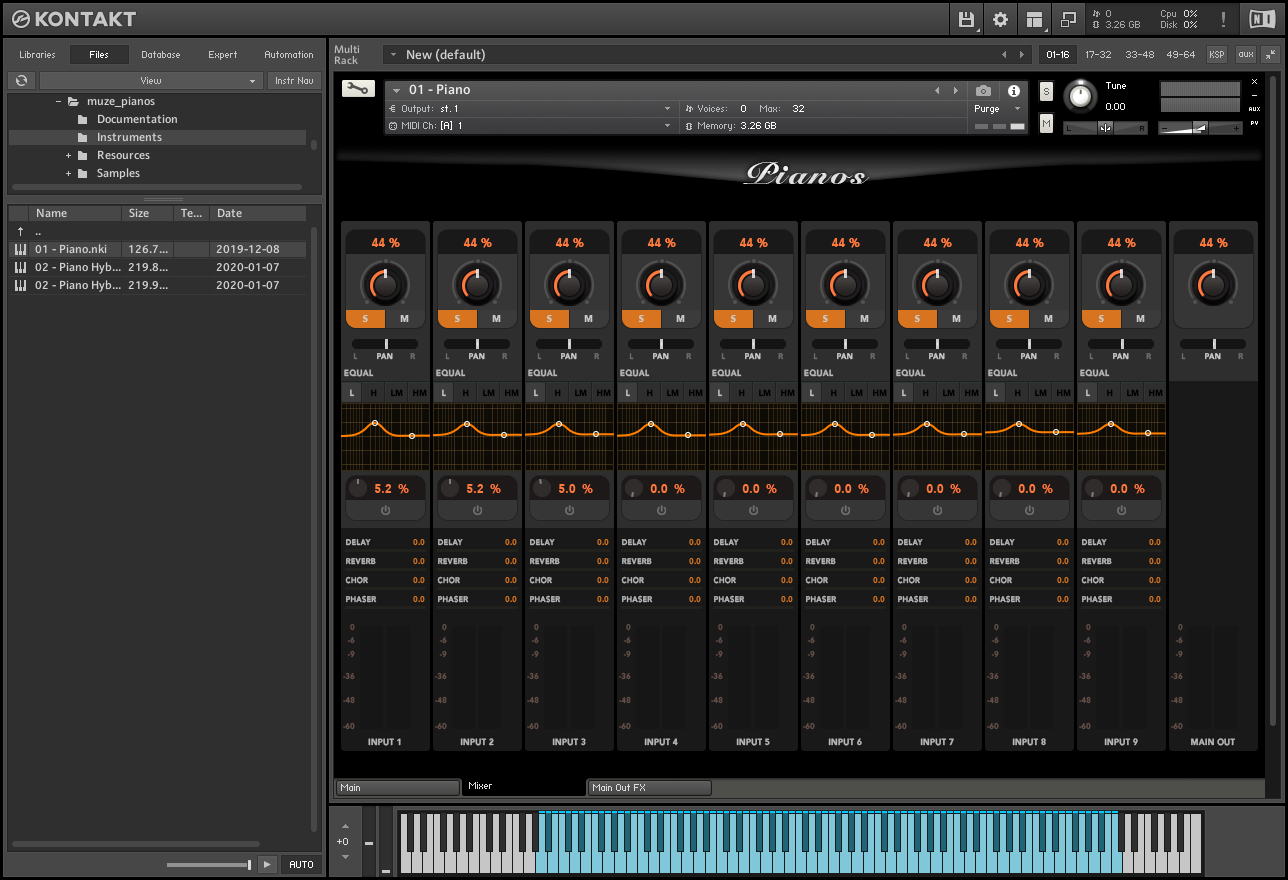This screenshot has width=1288, height=880.
Task: Open instrument edit mode with wrench icon
Action: coord(358,89)
